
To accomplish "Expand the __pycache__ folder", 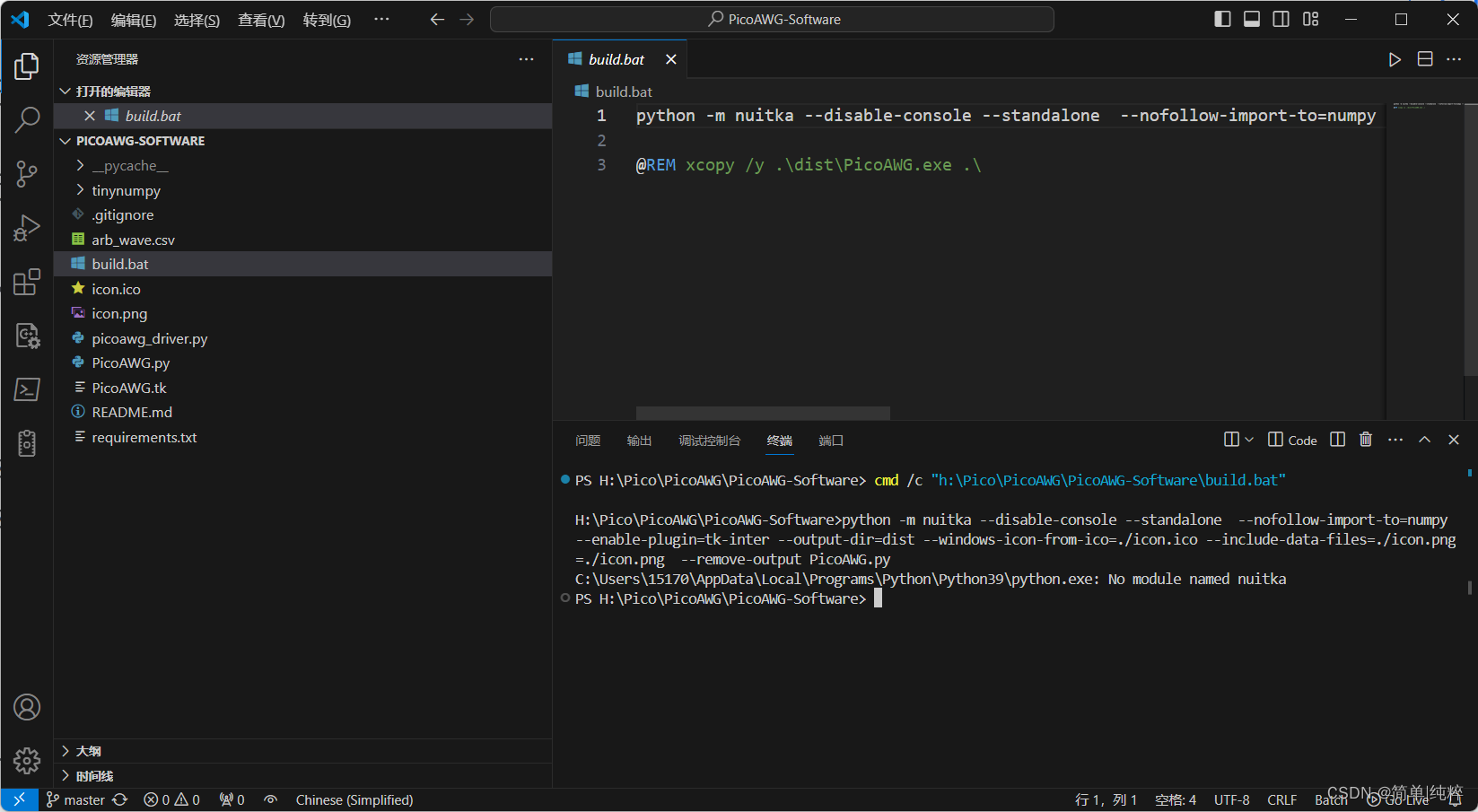I will (x=302, y=166).
